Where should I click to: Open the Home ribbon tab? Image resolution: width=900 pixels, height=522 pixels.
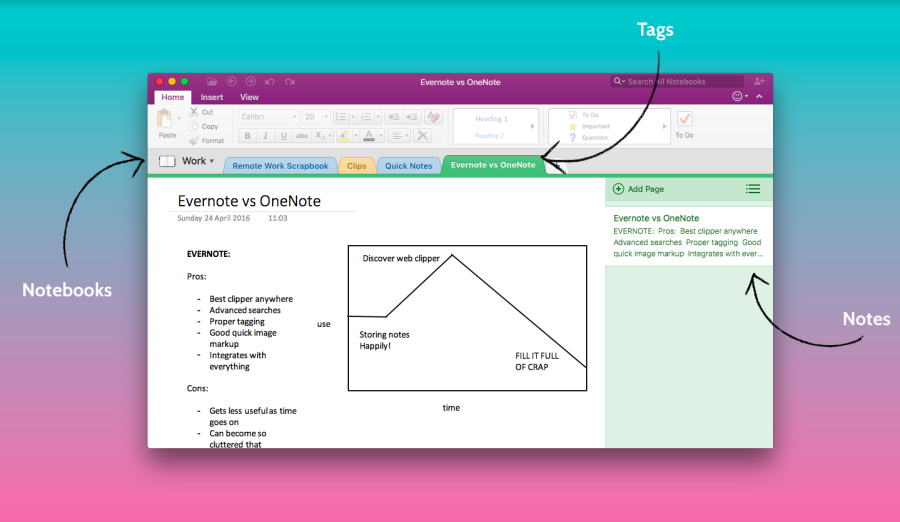[x=172, y=97]
